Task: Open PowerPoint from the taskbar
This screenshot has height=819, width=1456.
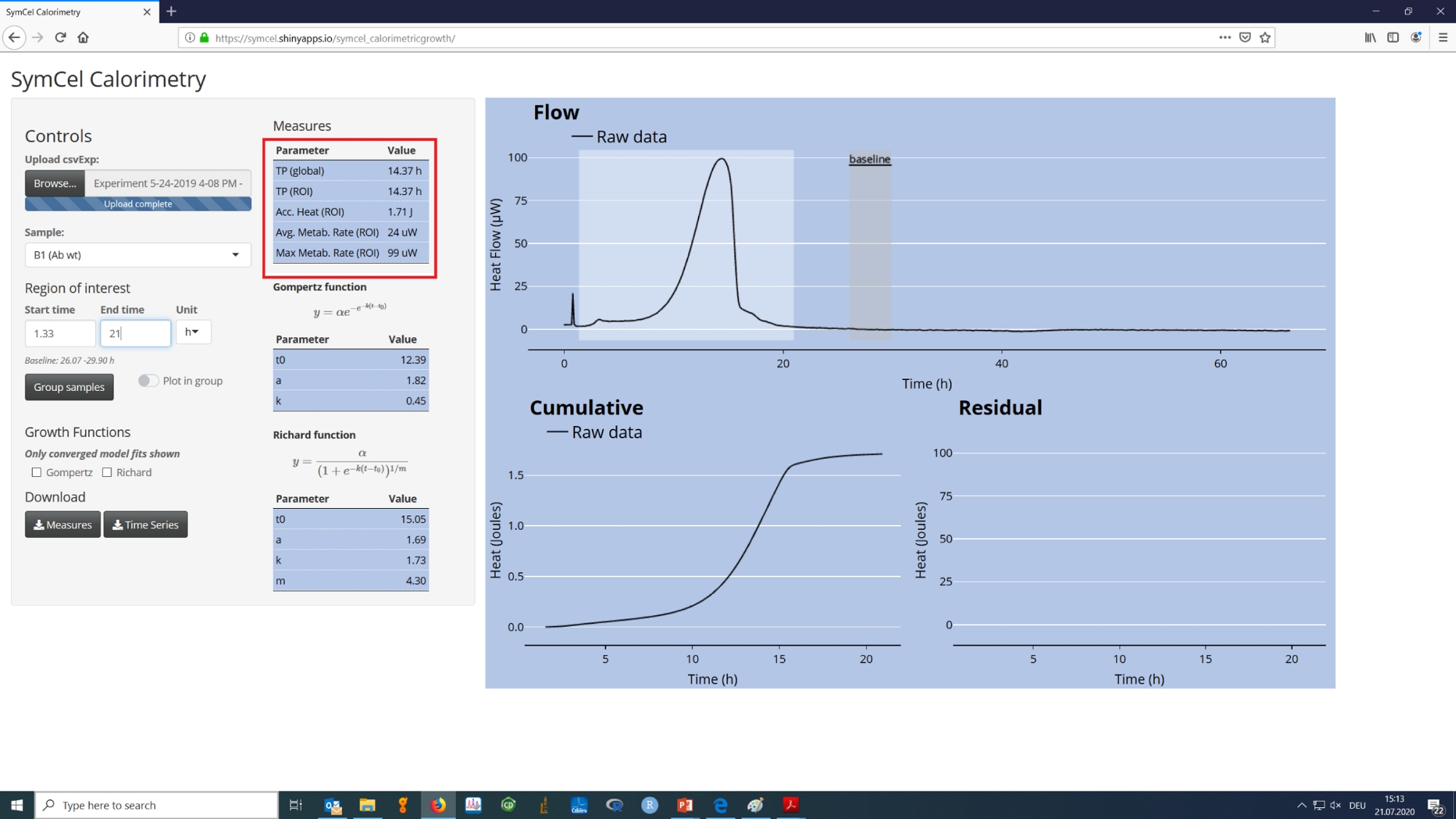Action: coord(685,805)
